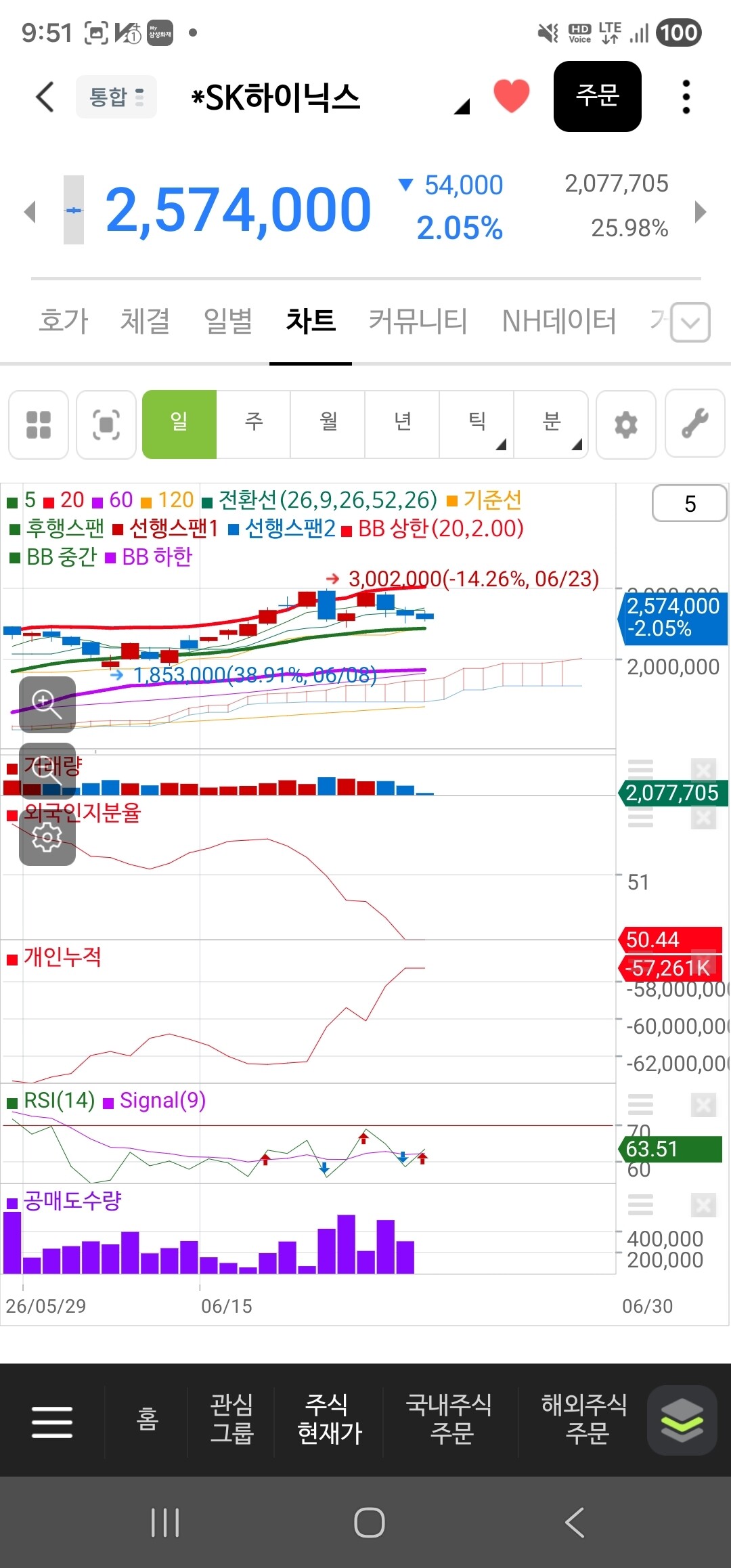Toggle the red heart favorite icon
Screen dimensions: 731x1568
[512, 95]
